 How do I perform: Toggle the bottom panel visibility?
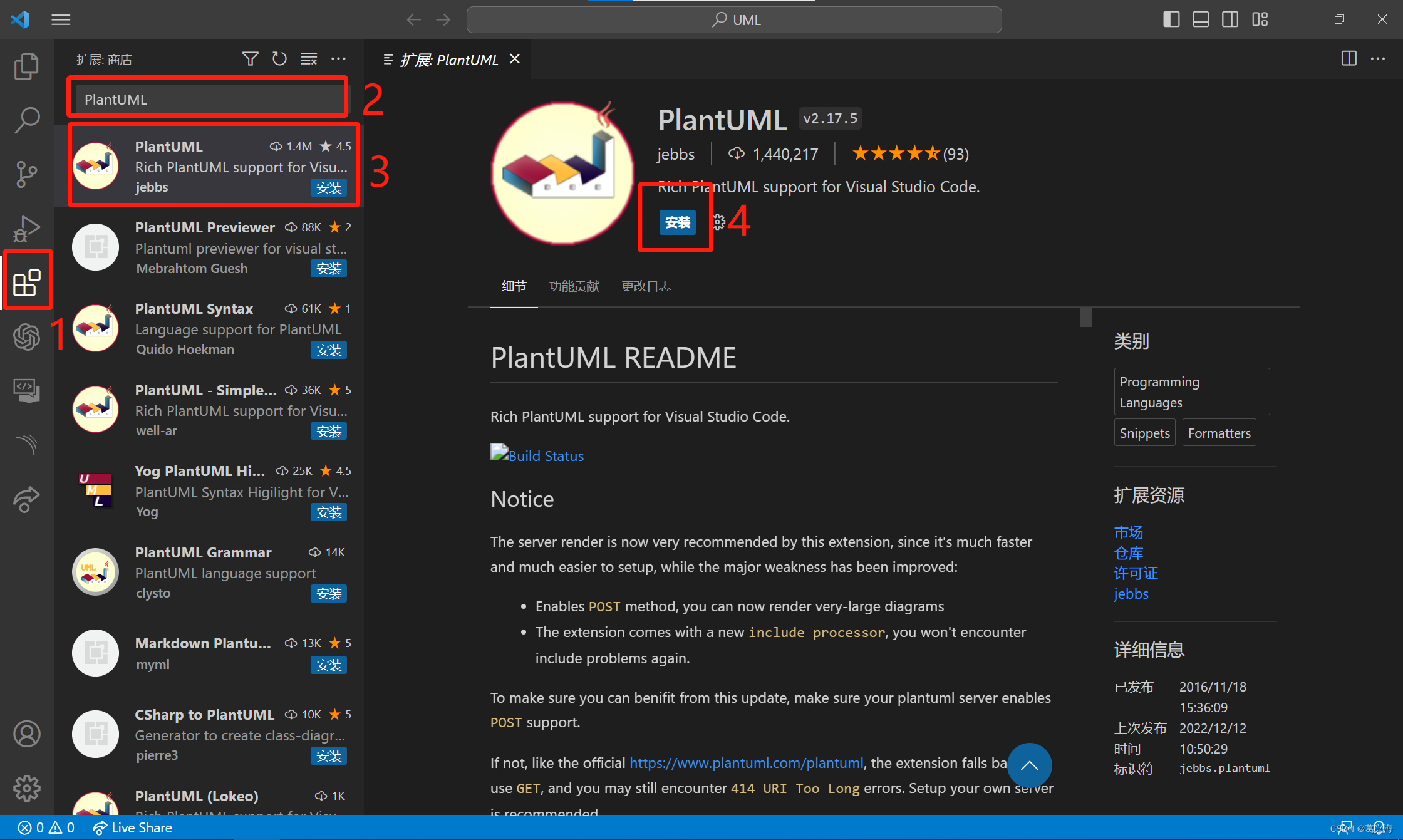(1200, 19)
